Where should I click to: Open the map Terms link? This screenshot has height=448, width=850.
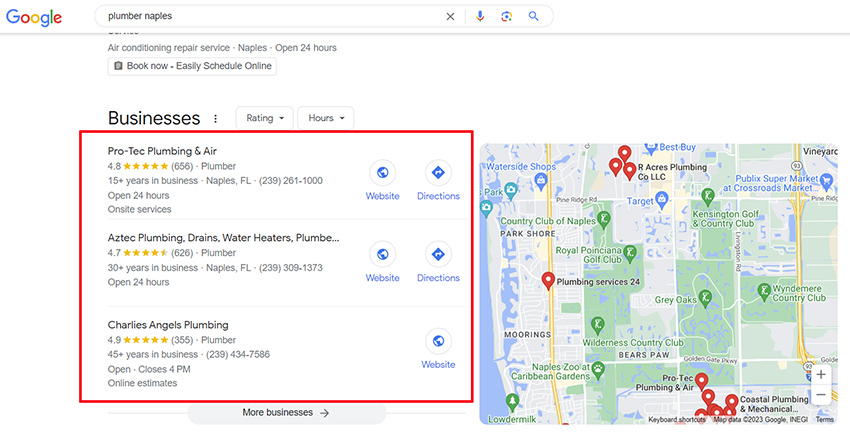tap(825, 420)
